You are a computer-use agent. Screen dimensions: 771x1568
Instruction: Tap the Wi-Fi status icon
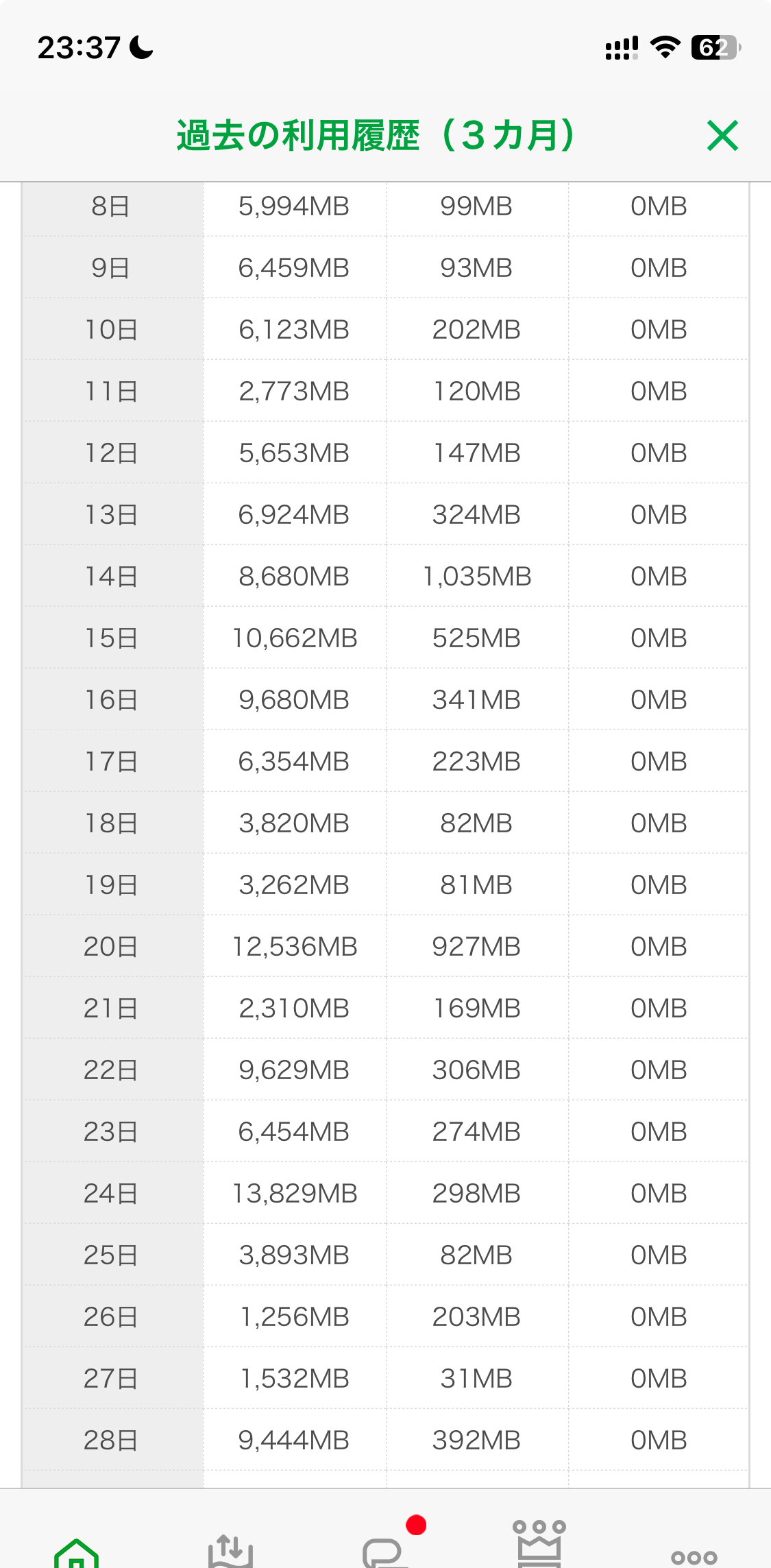pos(664,47)
